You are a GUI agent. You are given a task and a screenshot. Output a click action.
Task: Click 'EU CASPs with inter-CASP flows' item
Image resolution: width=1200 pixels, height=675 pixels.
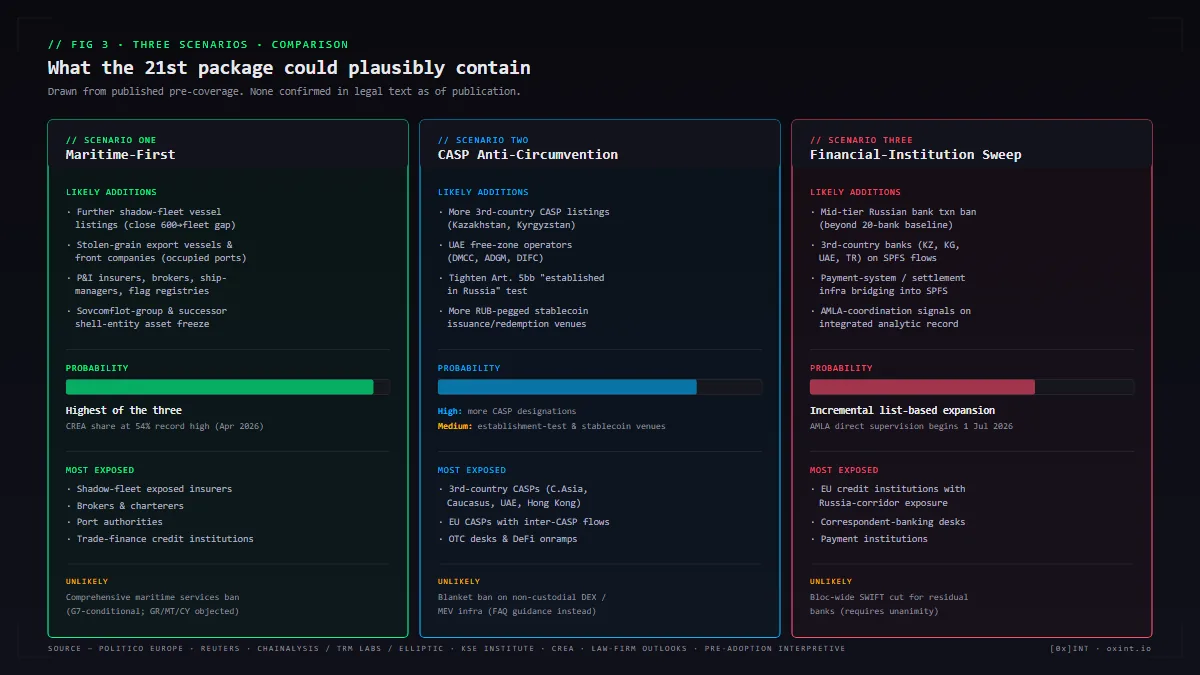524,522
